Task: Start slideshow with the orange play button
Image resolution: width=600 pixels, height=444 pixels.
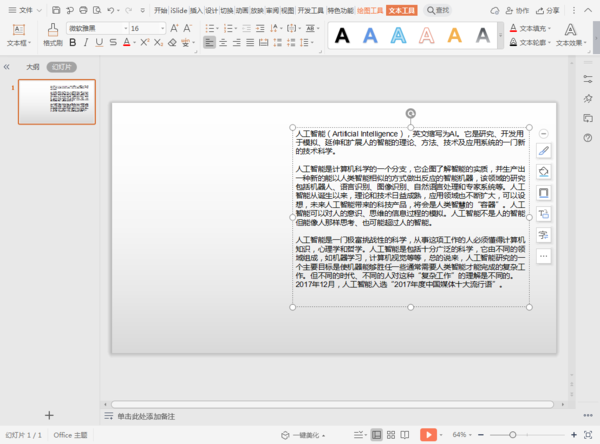Action: pyautogui.click(x=427, y=435)
